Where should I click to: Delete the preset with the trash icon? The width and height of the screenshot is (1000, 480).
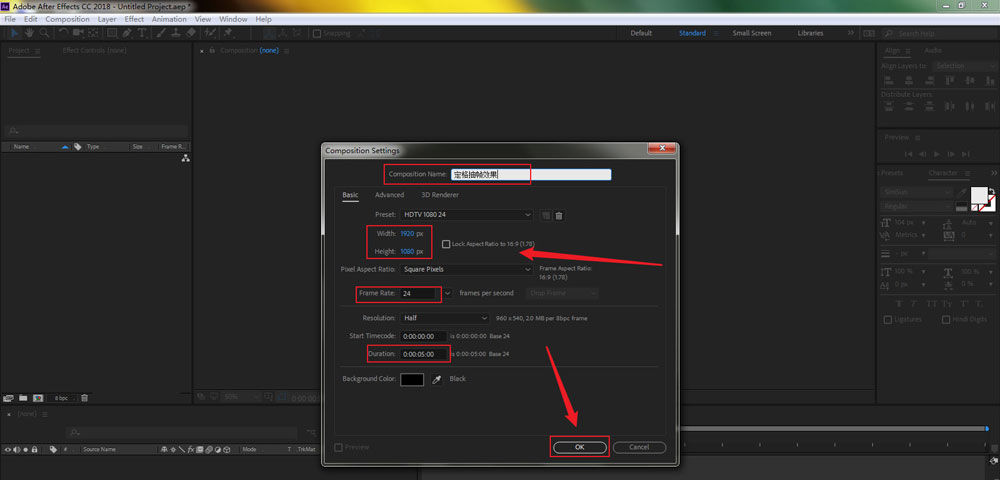click(559, 215)
